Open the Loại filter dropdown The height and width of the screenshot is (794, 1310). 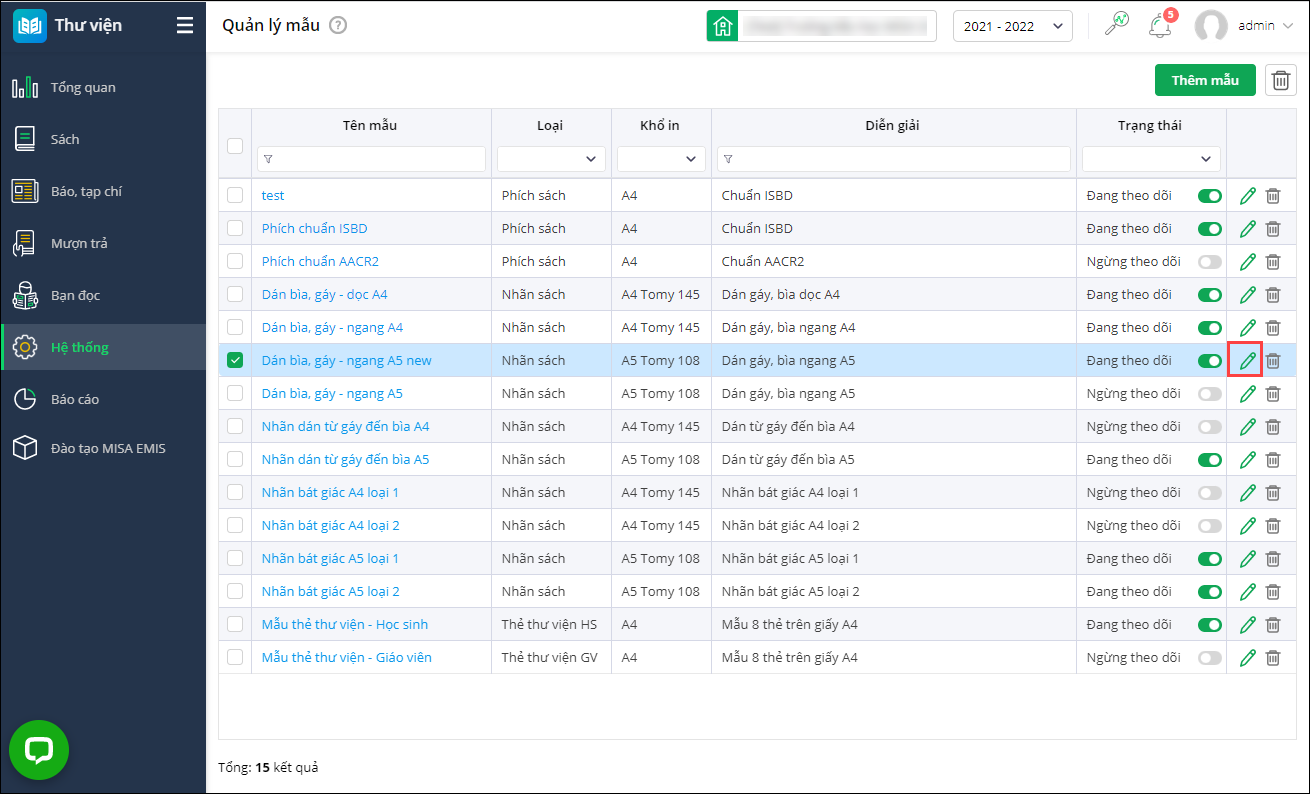(551, 159)
